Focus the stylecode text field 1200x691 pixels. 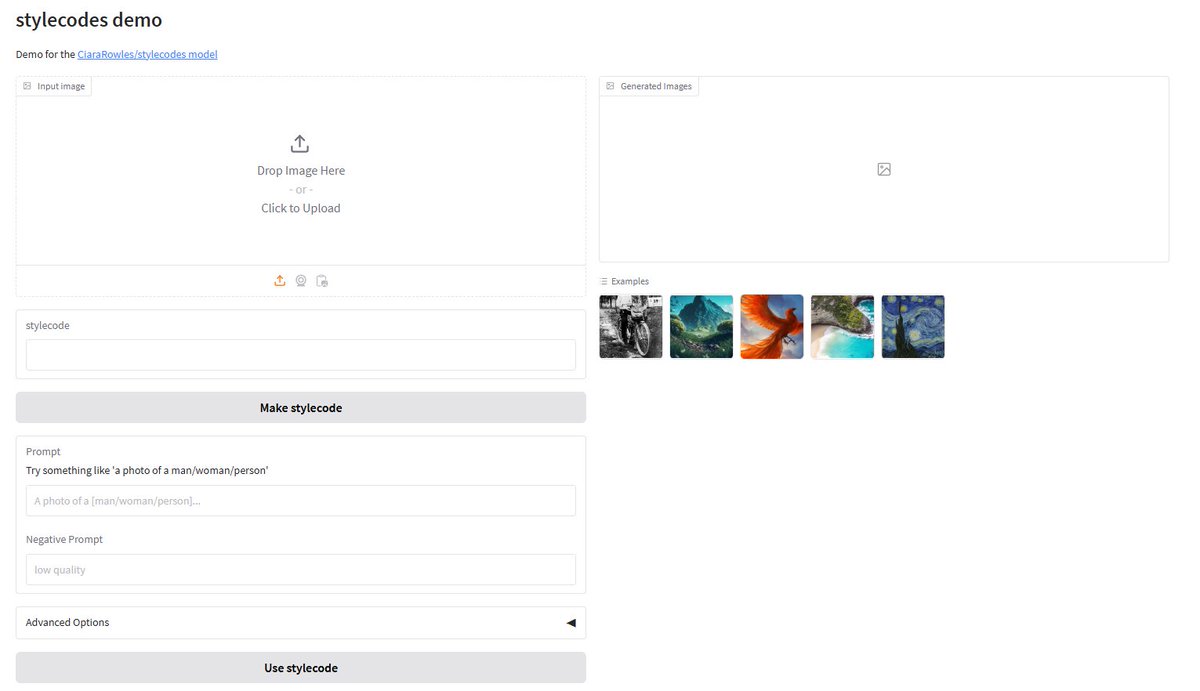point(301,355)
